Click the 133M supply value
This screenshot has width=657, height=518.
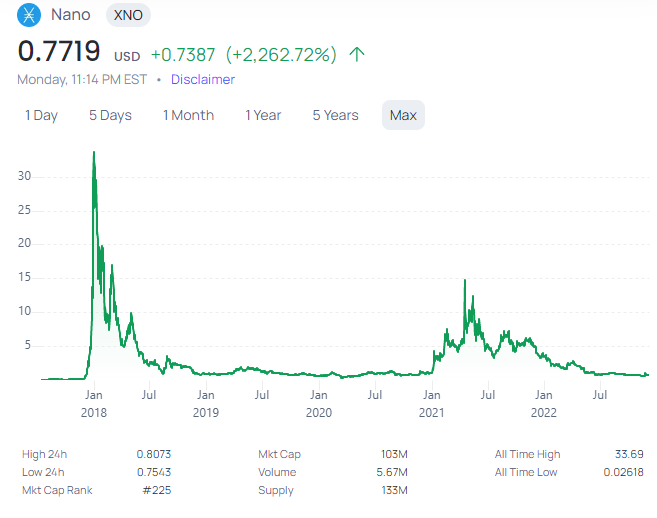(394, 490)
